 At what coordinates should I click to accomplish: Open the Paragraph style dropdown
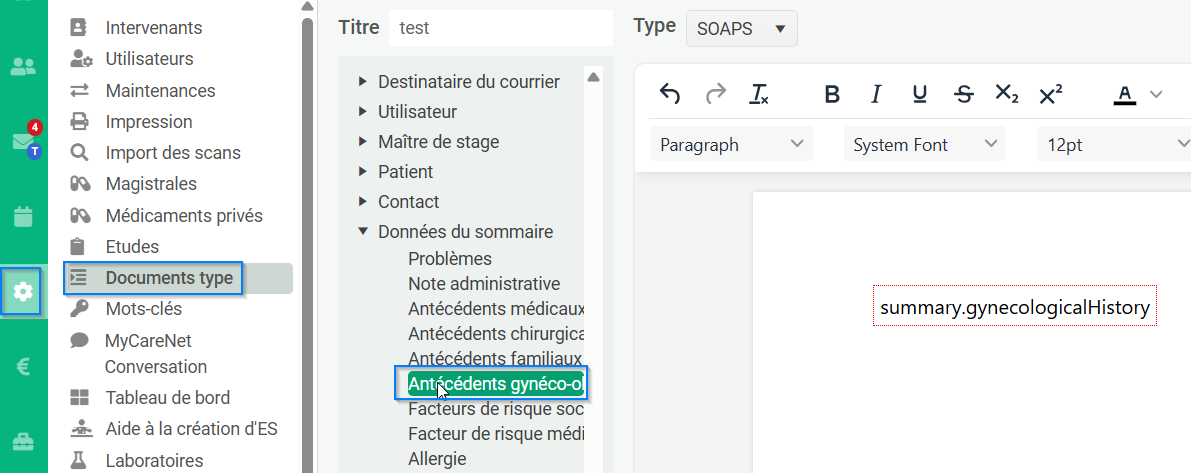coord(731,144)
